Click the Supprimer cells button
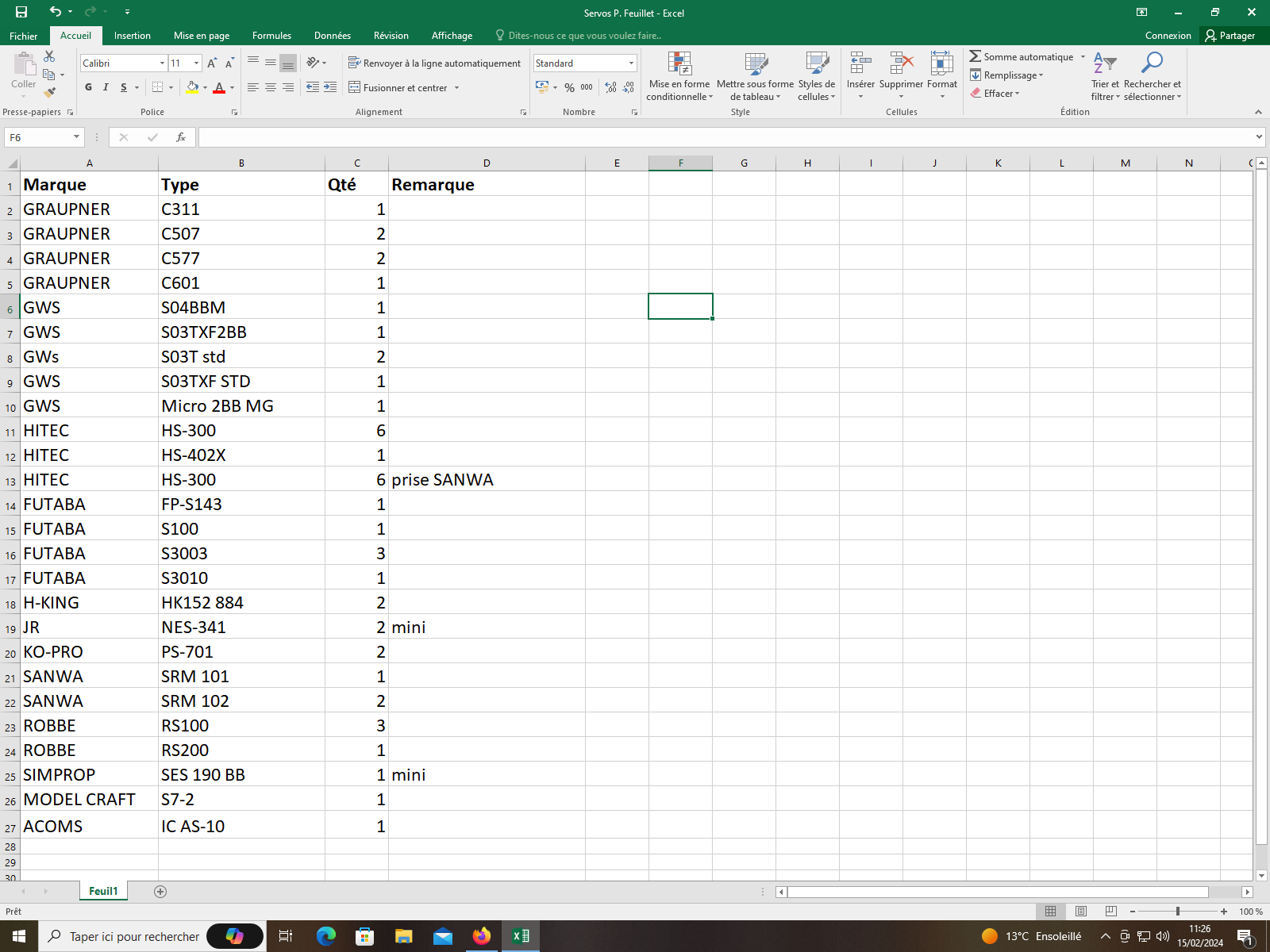Screen dimensions: 1270x952 (901, 75)
